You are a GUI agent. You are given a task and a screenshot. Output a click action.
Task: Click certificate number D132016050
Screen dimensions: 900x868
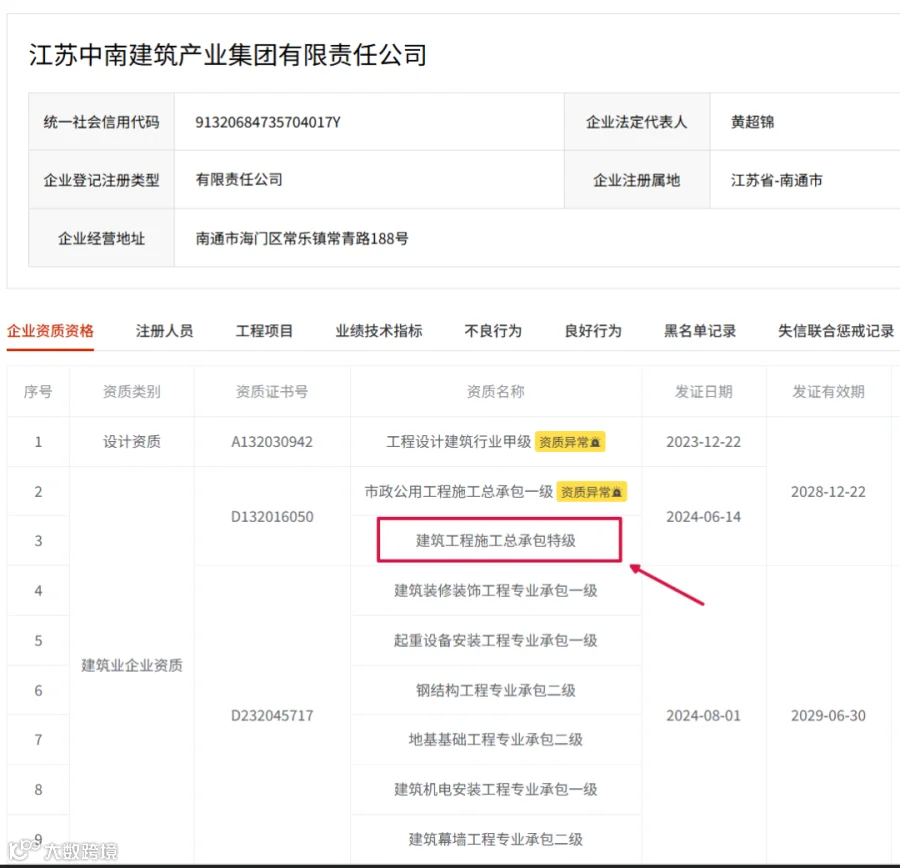point(272,517)
